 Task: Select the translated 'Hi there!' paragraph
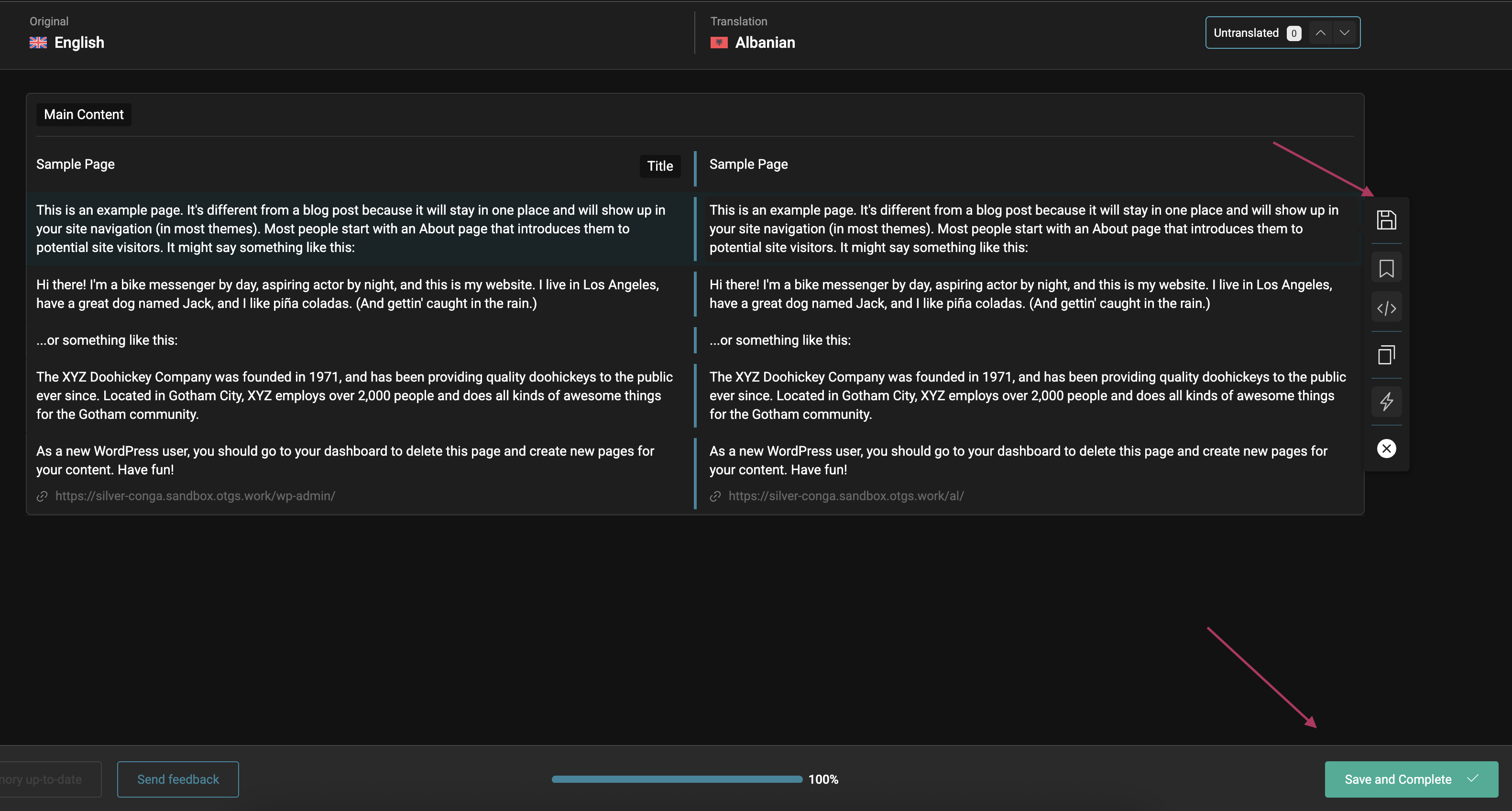pyautogui.click(x=1020, y=294)
